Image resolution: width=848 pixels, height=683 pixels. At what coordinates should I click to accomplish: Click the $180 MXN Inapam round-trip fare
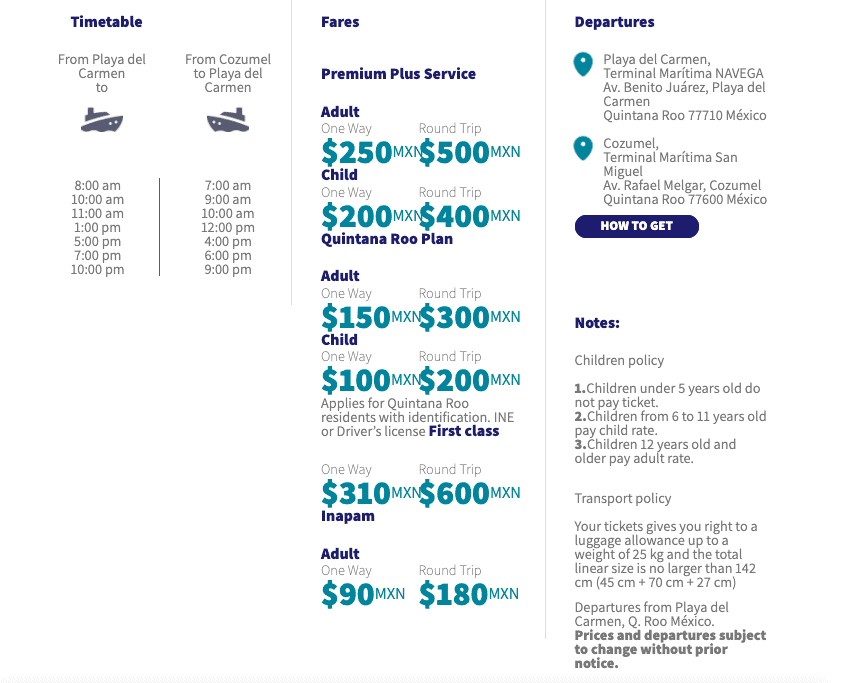(468, 594)
